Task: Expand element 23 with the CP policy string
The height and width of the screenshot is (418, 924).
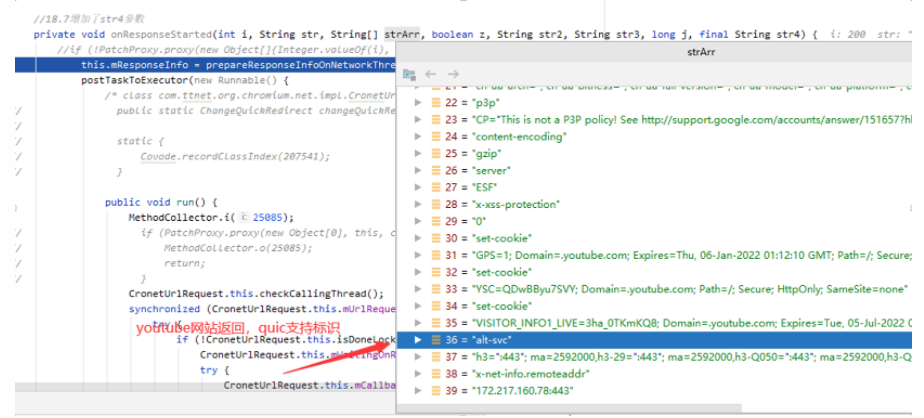Action: 418,120
